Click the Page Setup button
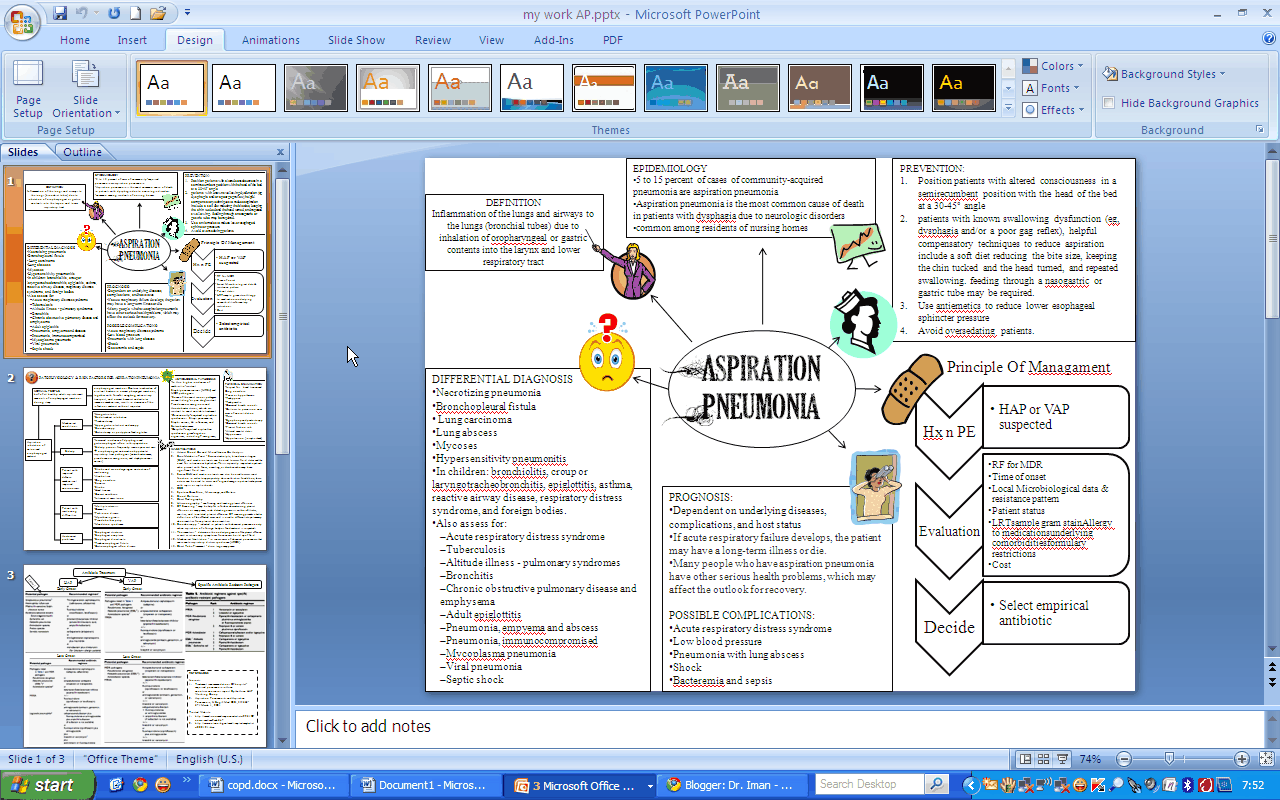This screenshot has height=800, width=1280. 27,90
